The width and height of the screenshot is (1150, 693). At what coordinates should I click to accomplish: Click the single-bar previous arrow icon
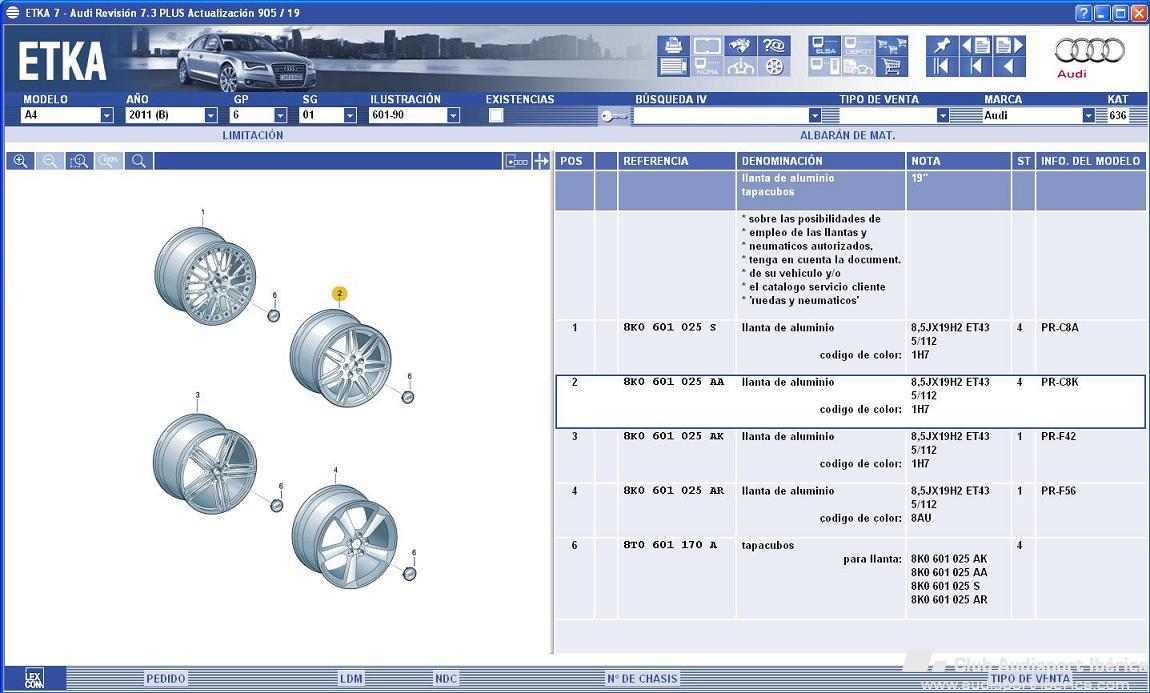tap(975, 67)
